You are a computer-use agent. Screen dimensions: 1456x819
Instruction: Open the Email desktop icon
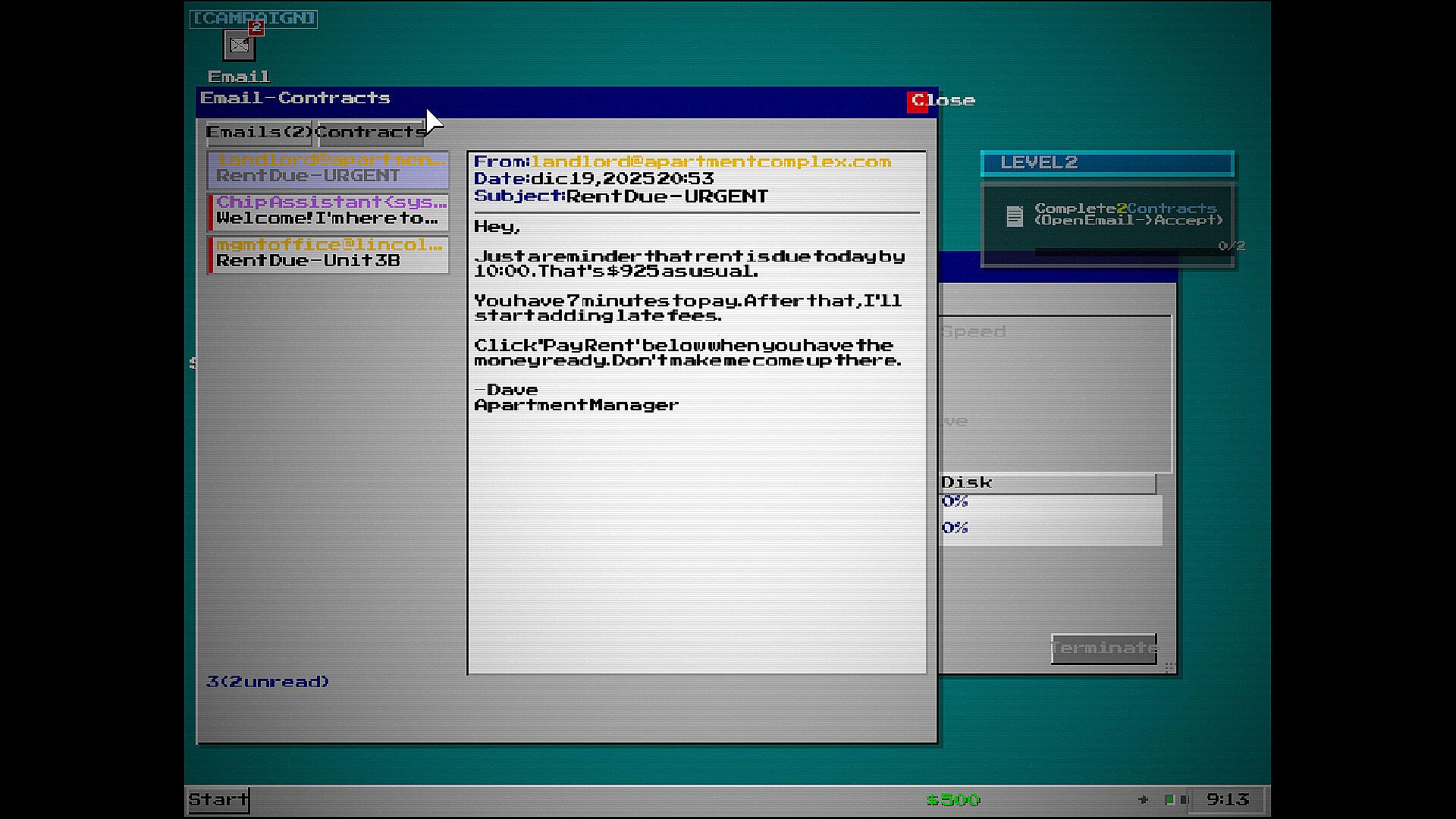(239, 46)
